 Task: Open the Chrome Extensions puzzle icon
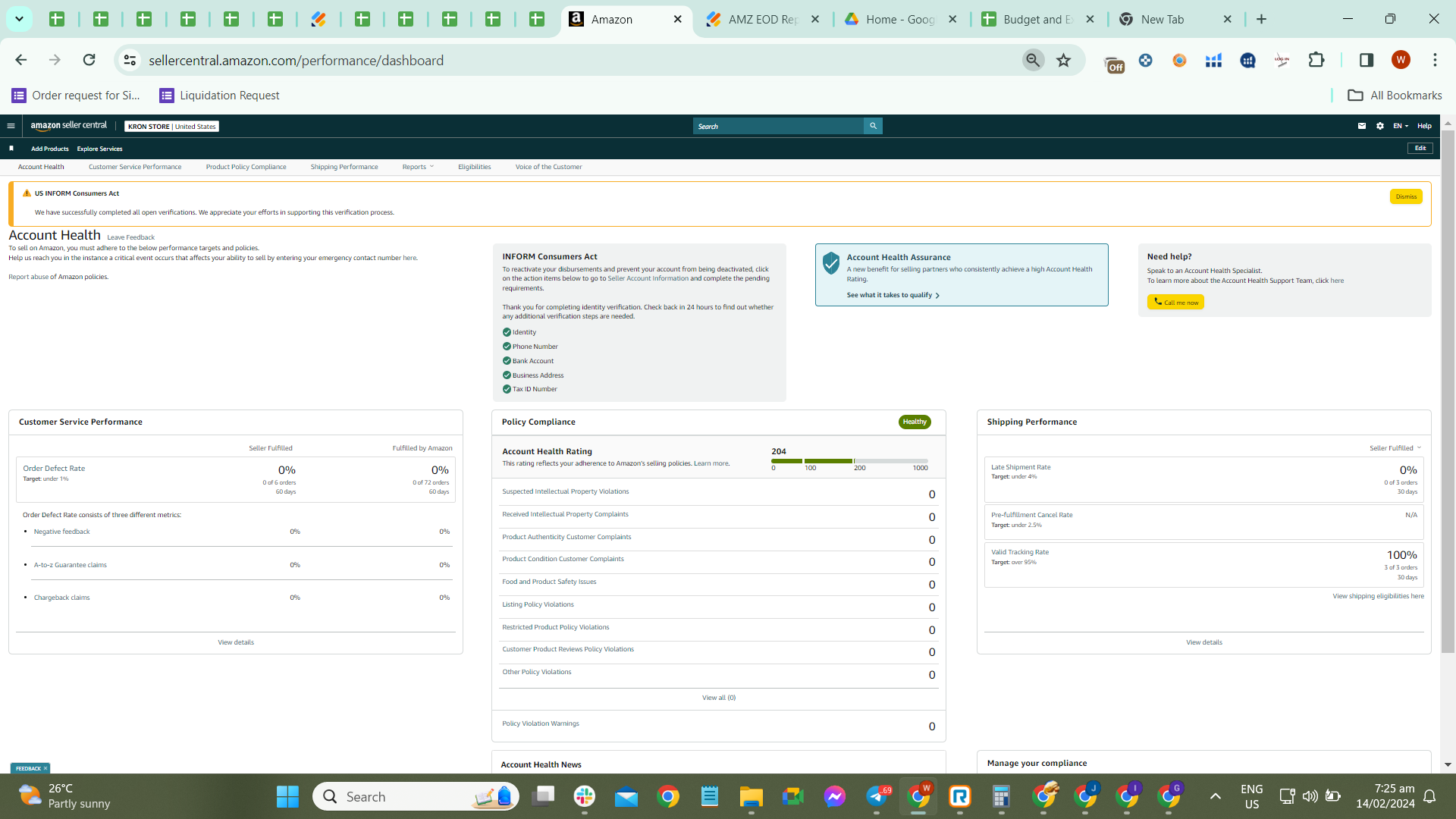1316,60
